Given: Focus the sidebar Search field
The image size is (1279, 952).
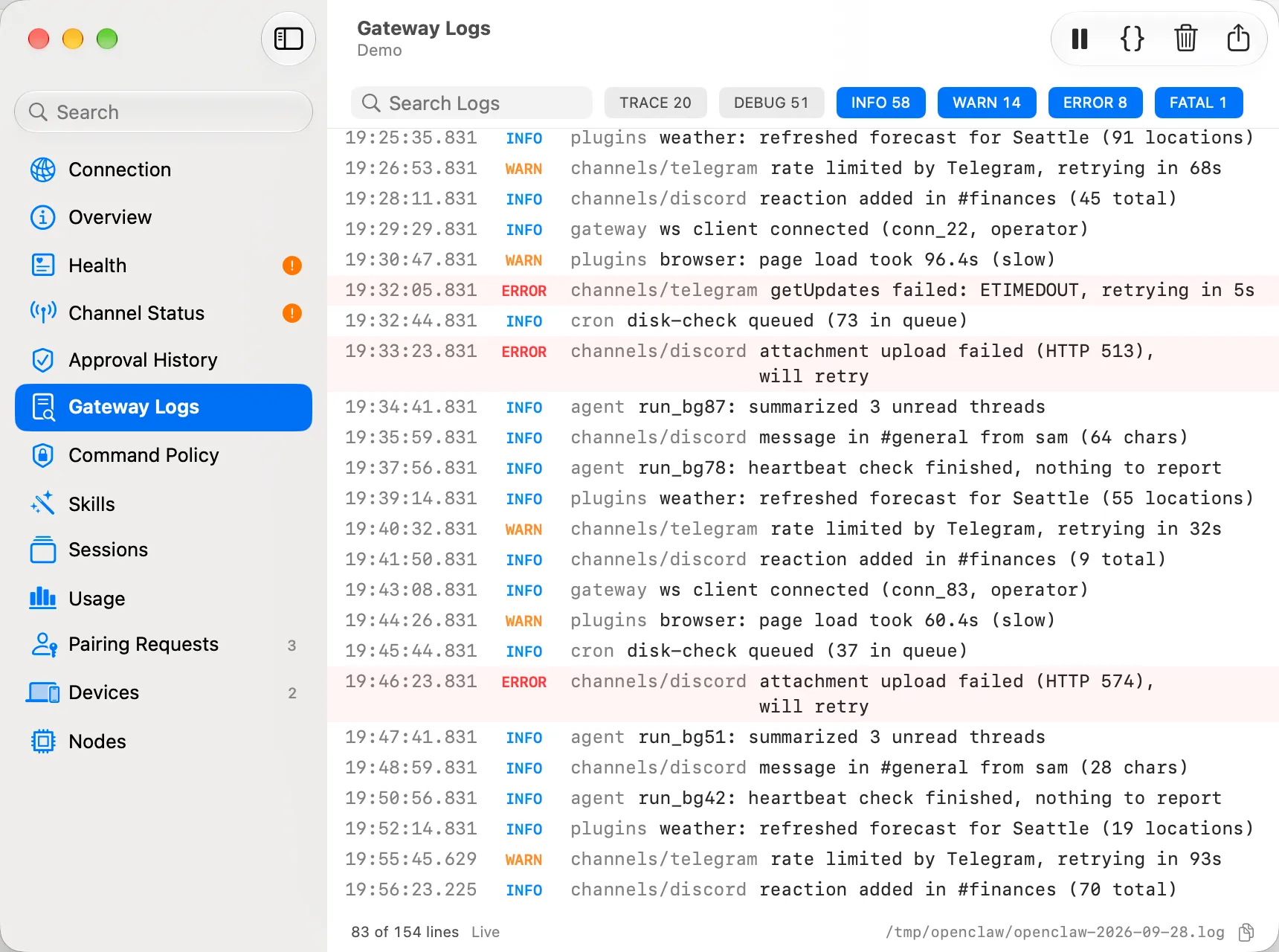Looking at the screenshot, I should point(164,112).
